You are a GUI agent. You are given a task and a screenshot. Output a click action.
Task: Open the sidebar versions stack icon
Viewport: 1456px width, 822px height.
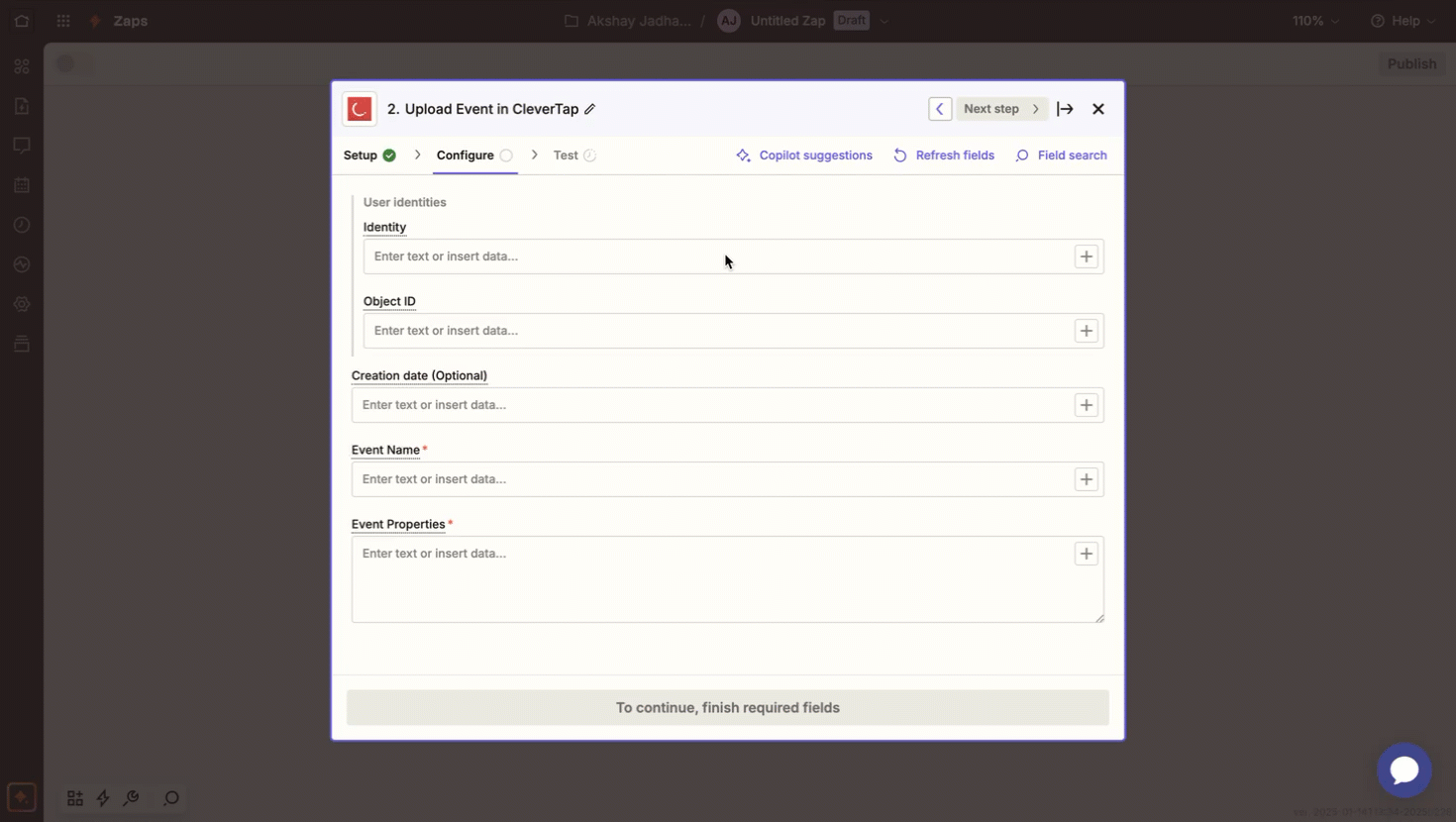tap(22, 344)
